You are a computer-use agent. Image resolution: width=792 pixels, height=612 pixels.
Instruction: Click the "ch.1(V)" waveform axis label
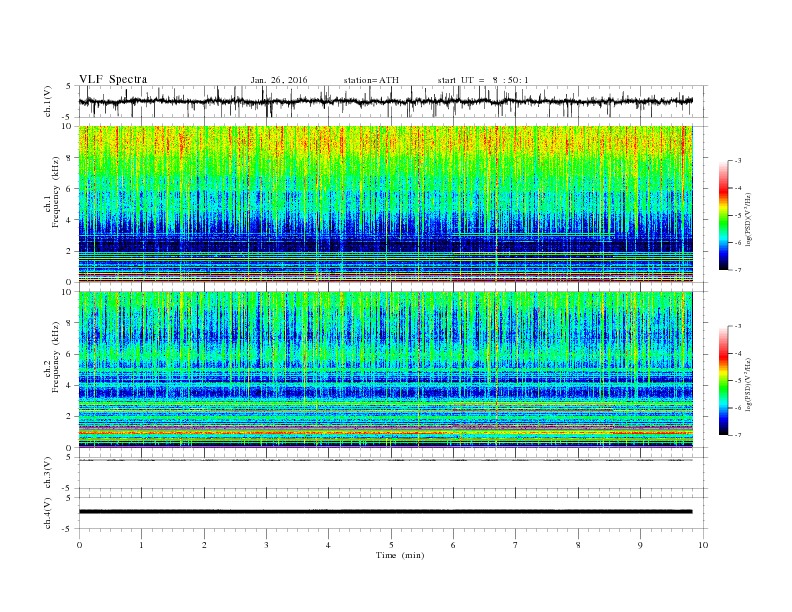coord(48,101)
